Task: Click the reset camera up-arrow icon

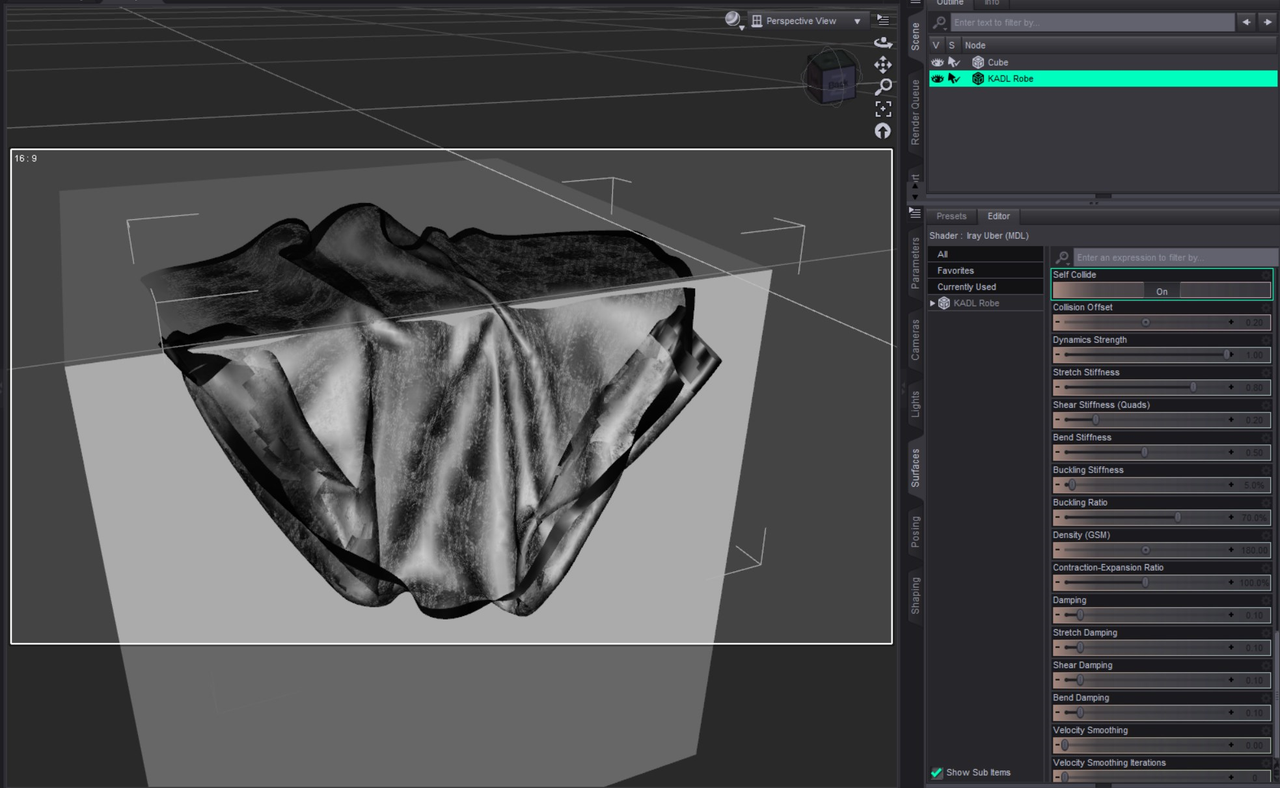Action: tap(883, 130)
